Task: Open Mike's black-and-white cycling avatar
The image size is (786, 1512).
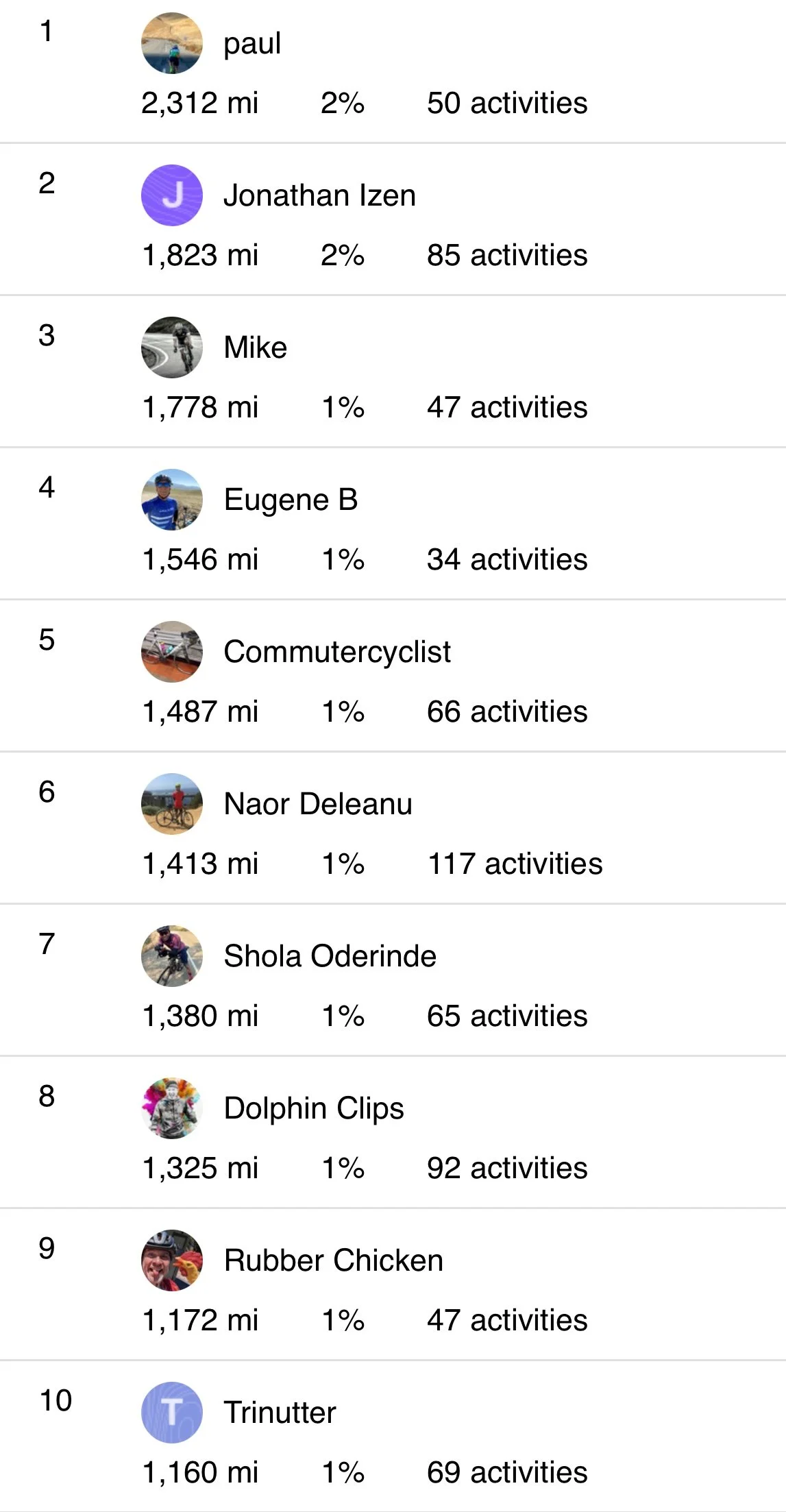Action: [171, 347]
